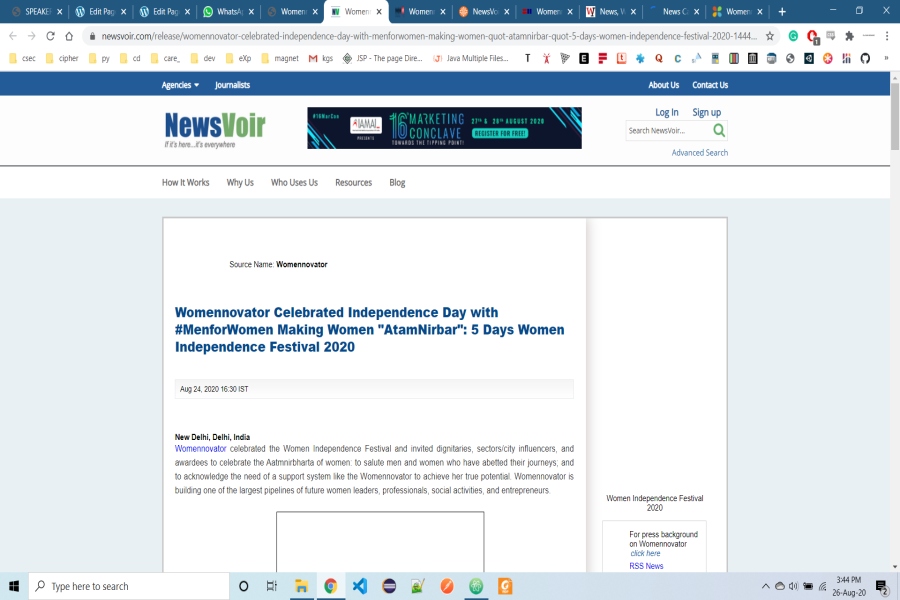
Task: Open the Who Uses Us menu item
Action: click(294, 183)
